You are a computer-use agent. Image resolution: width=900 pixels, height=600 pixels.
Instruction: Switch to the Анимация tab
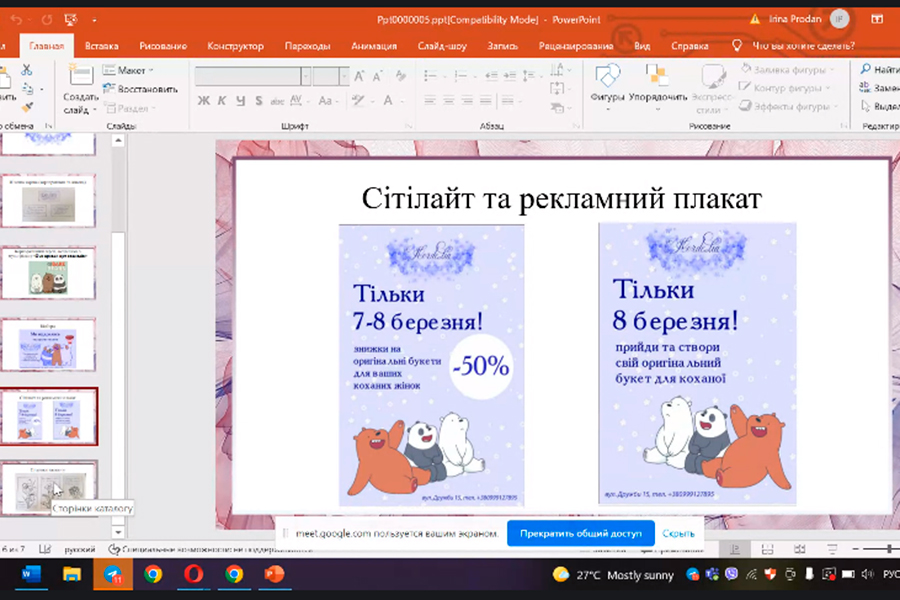[x=373, y=46]
